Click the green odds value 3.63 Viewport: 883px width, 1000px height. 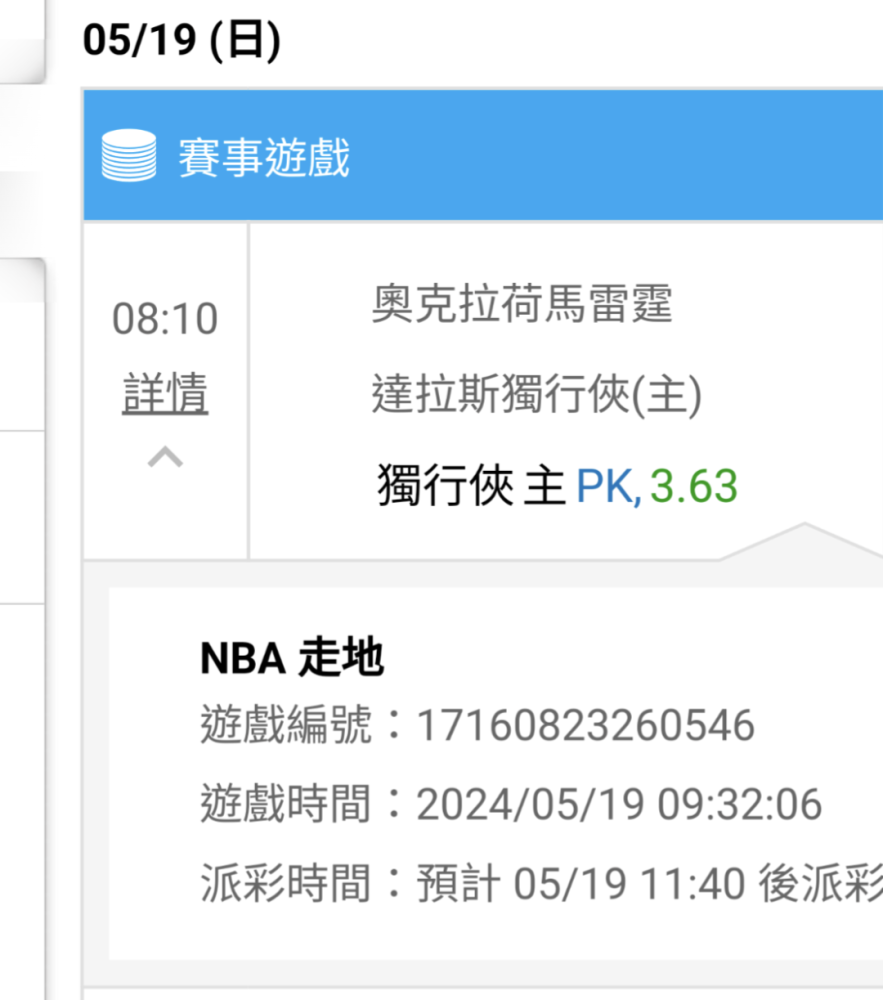point(694,487)
